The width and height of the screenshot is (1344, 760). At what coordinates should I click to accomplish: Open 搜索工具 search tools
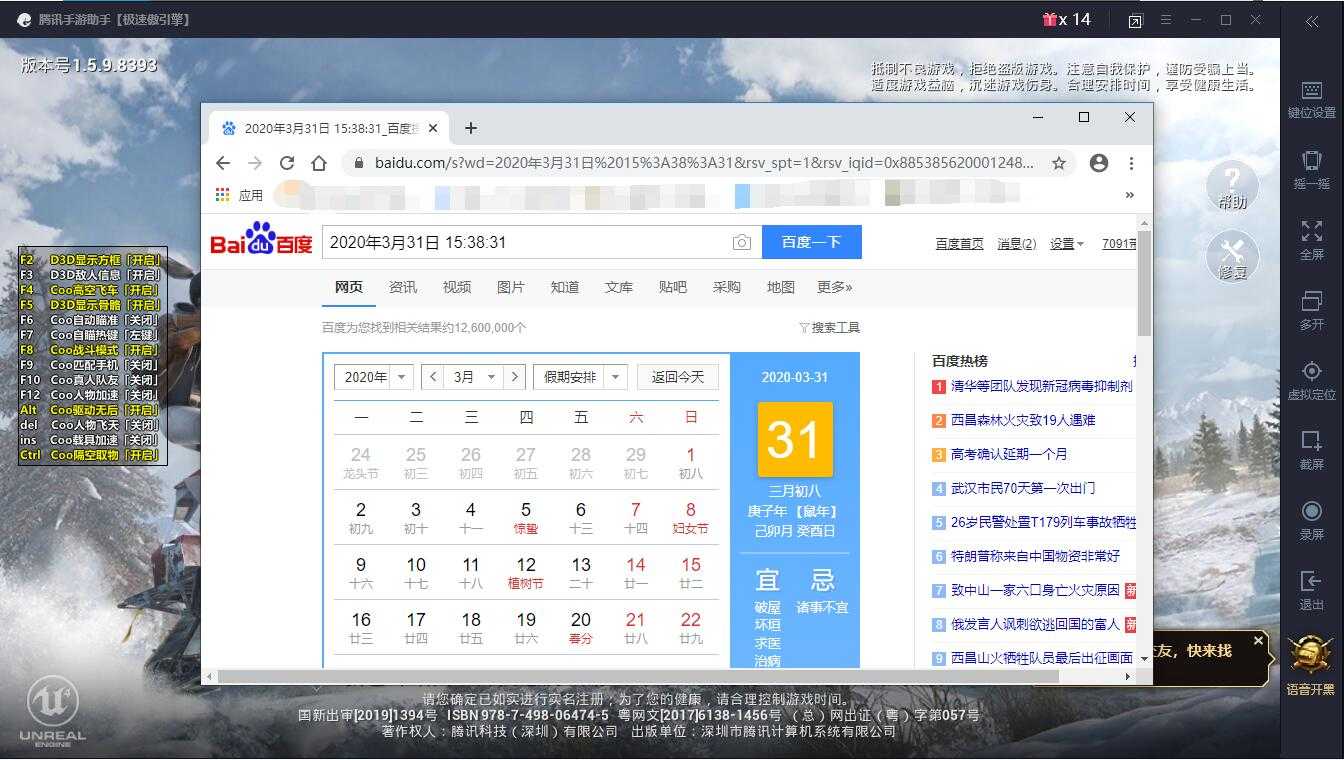[829, 328]
